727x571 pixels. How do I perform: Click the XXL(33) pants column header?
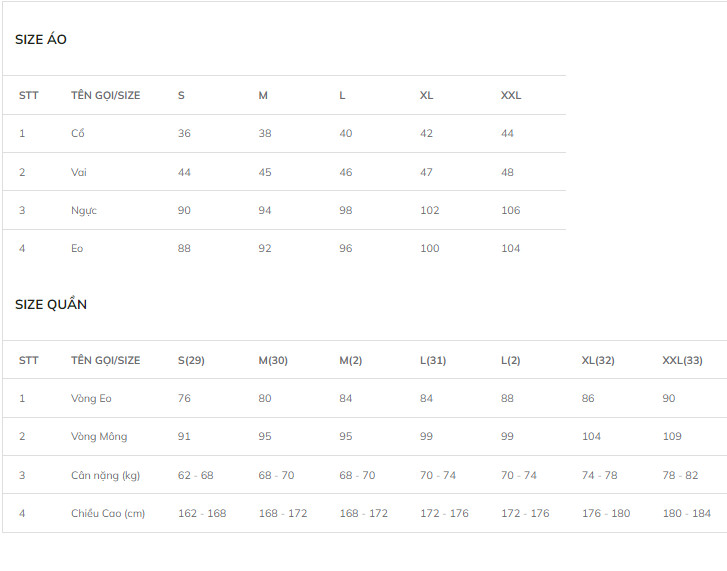click(x=682, y=360)
